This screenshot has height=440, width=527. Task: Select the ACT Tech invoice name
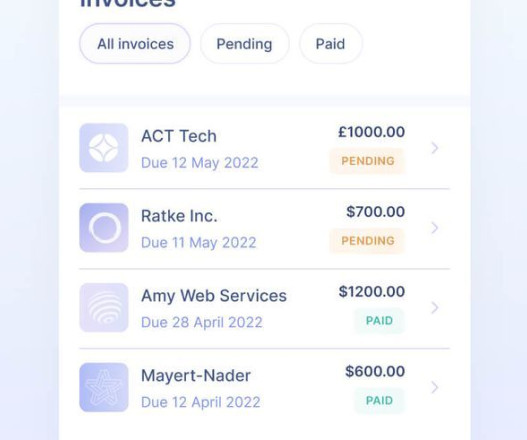(x=179, y=136)
